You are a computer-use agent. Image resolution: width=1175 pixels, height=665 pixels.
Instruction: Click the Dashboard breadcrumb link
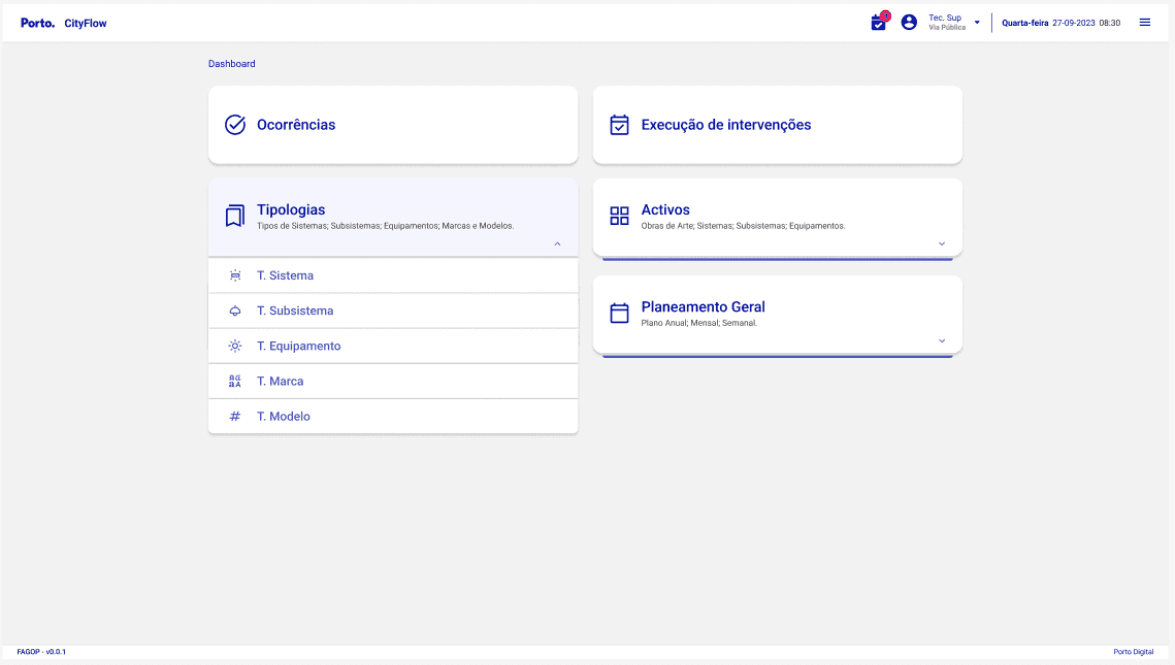232,64
